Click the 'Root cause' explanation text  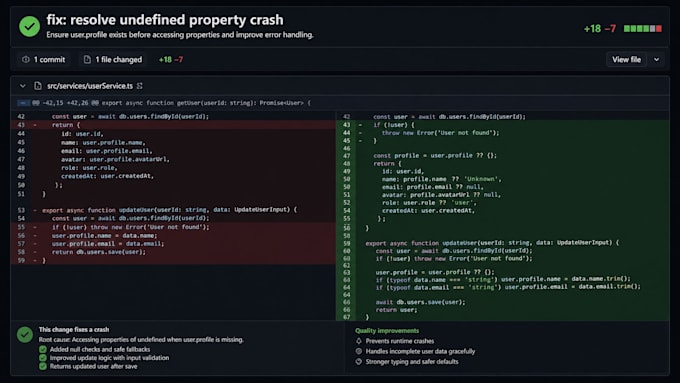[141, 340]
